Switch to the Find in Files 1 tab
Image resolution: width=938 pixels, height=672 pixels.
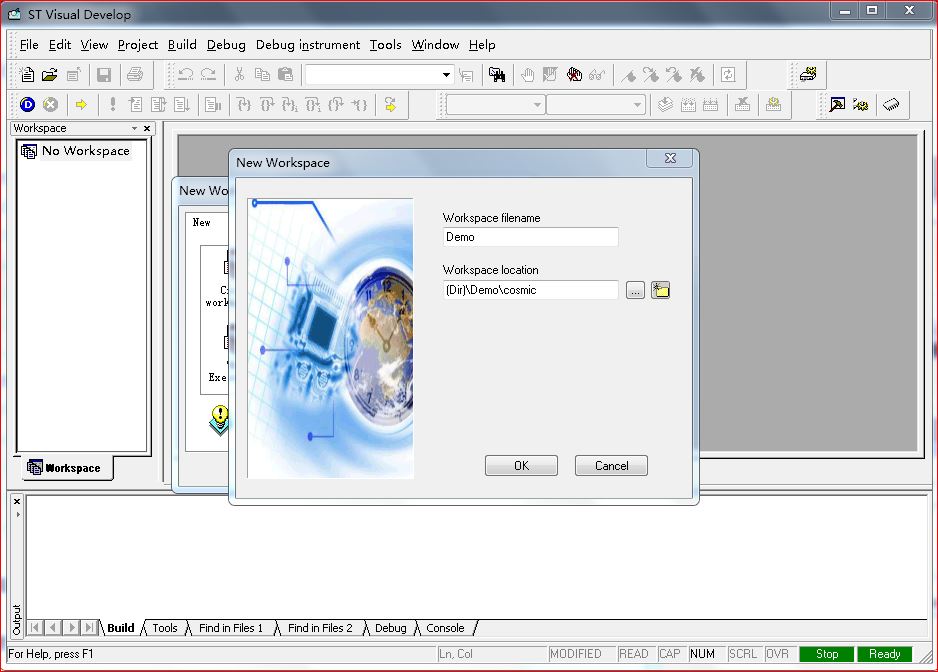[231, 628]
